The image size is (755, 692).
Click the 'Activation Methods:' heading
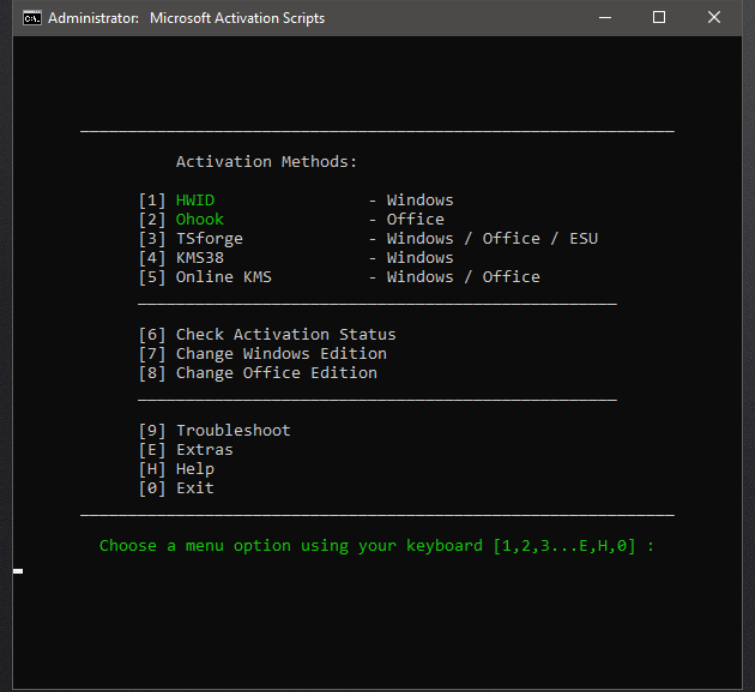pos(266,162)
